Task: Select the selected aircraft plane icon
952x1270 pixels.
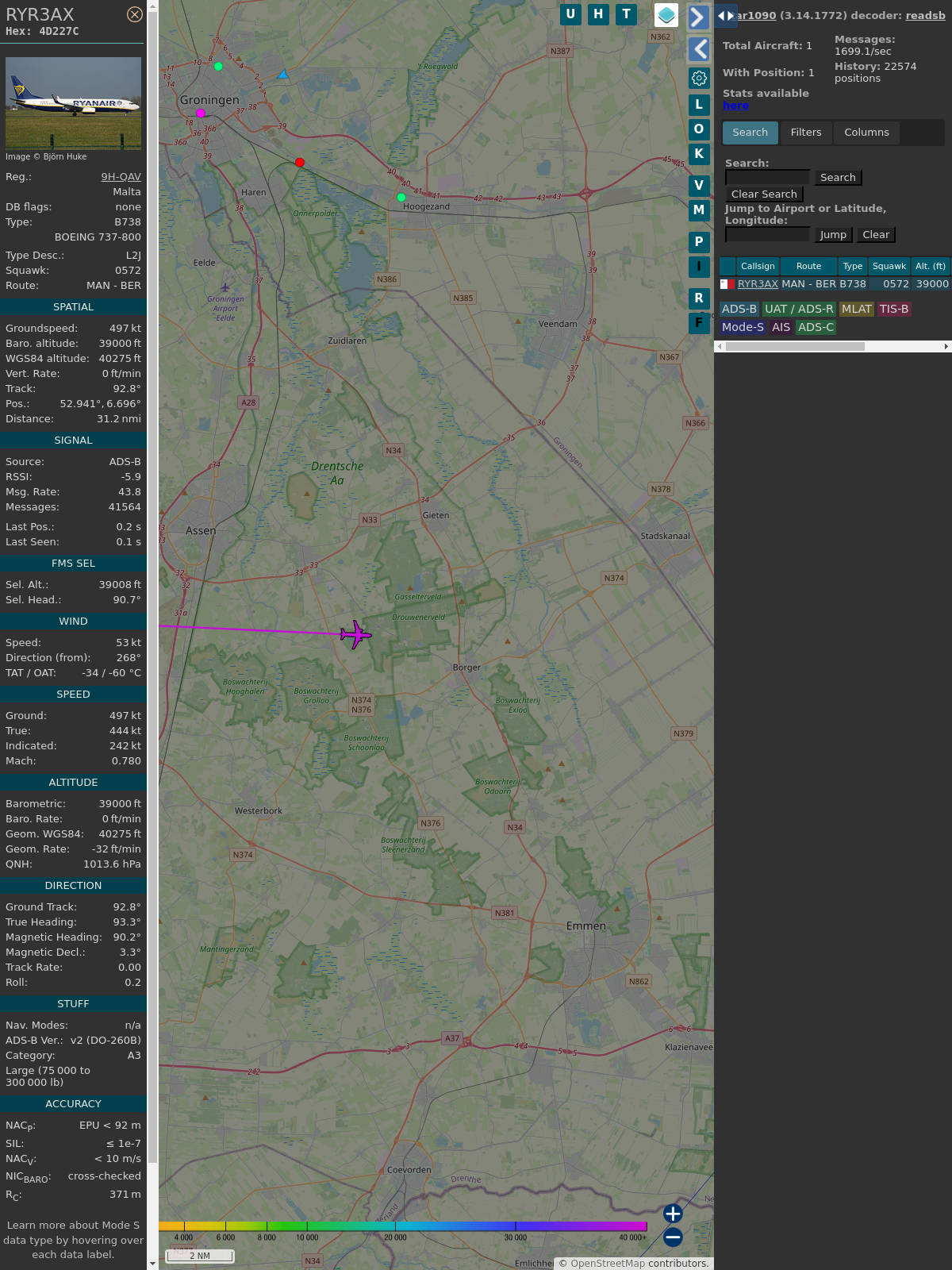Action: 355,634
